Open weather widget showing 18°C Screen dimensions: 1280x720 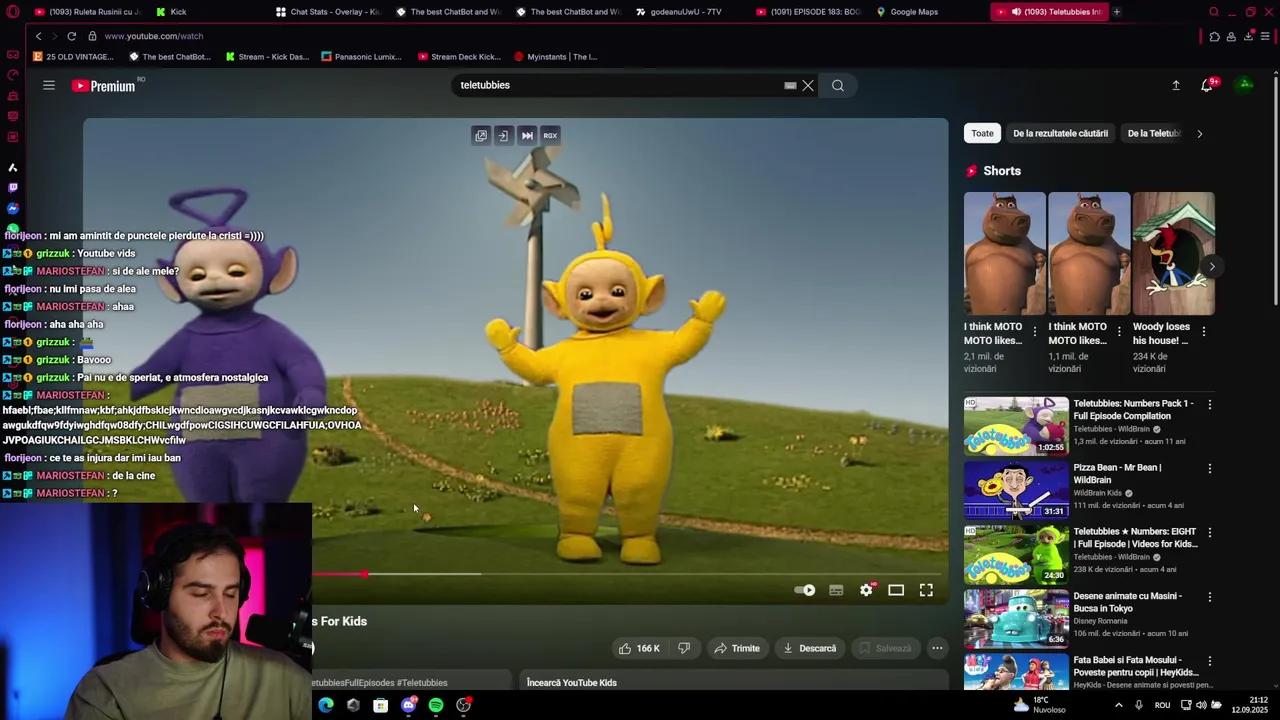[x=1040, y=705]
